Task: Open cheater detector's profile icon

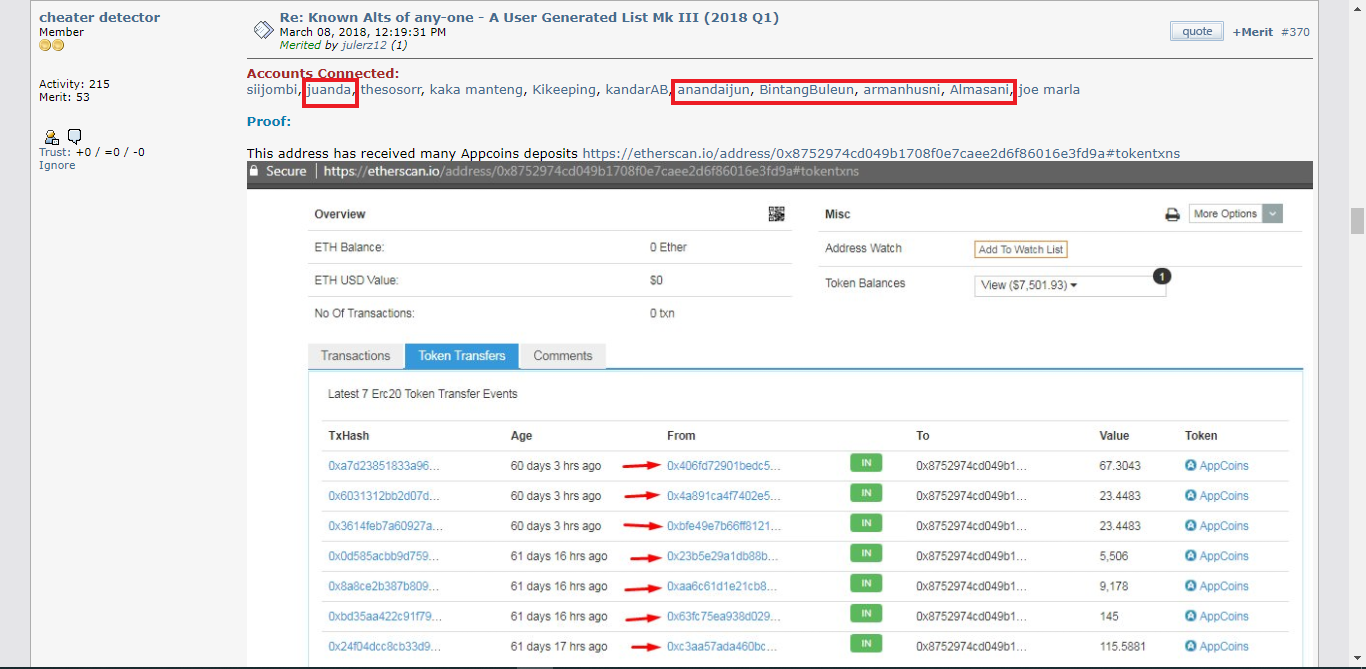Action: tap(52, 137)
